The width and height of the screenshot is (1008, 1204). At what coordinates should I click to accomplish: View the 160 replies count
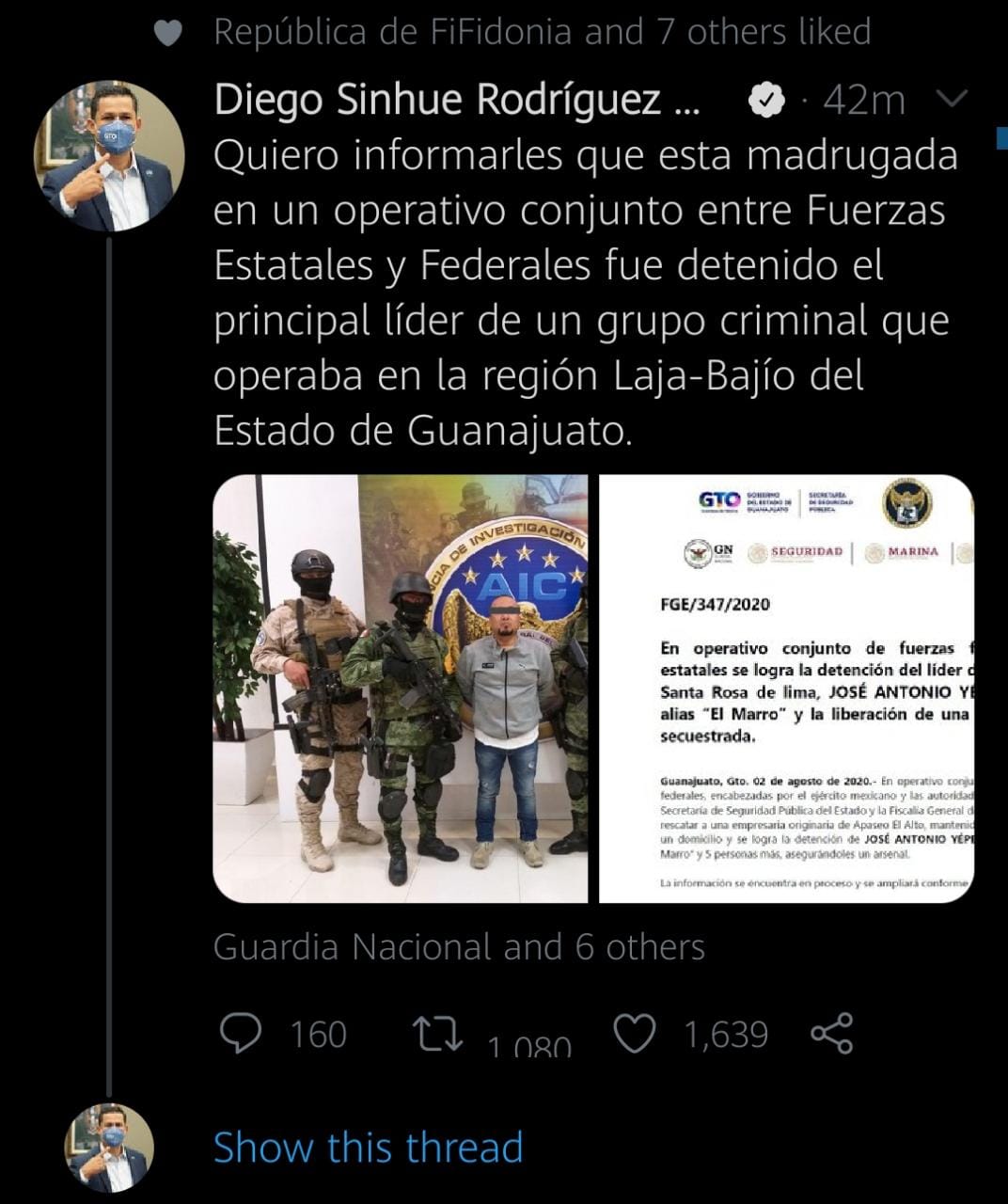318,1035
